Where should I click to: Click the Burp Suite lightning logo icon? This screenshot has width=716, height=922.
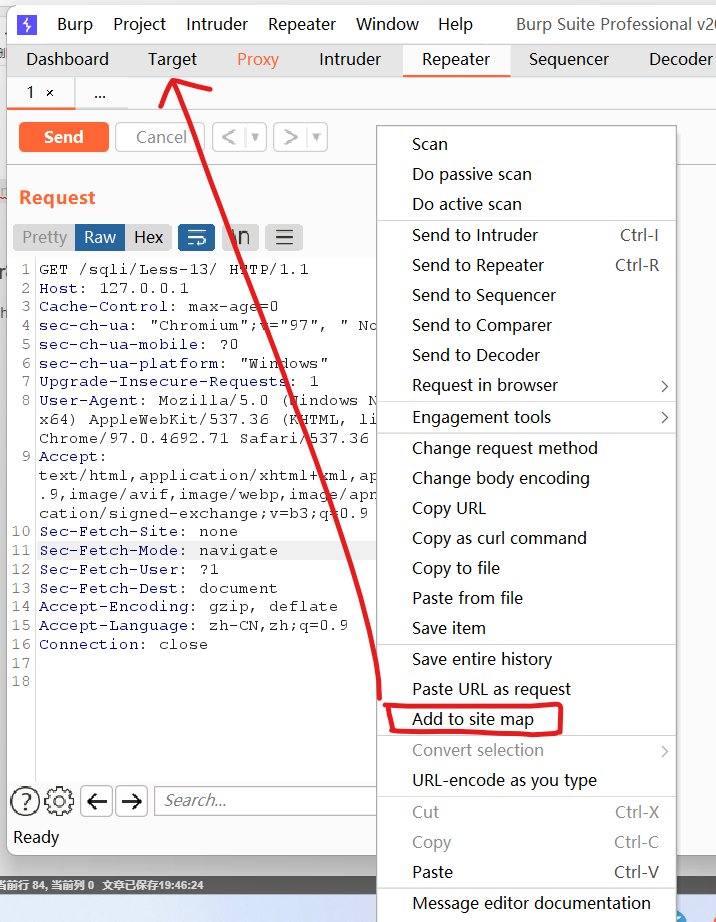27,25
